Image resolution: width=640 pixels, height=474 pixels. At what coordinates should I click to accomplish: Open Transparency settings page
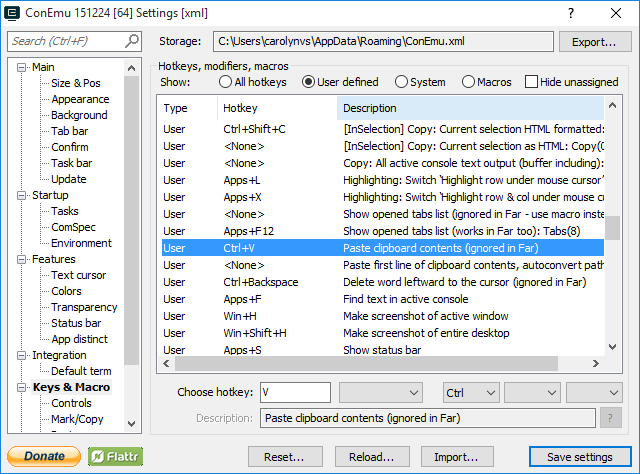coord(84,307)
